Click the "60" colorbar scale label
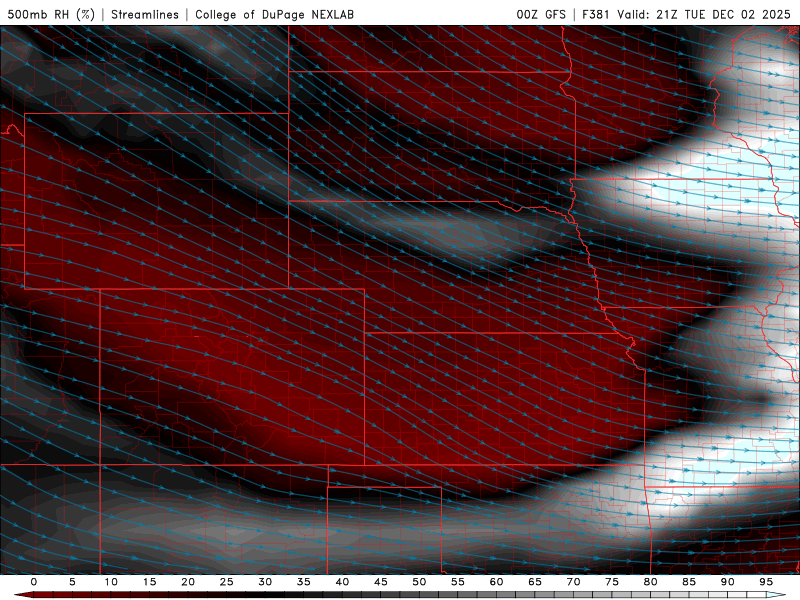The width and height of the screenshot is (800, 600). pyautogui.click(x=496, y=582)
